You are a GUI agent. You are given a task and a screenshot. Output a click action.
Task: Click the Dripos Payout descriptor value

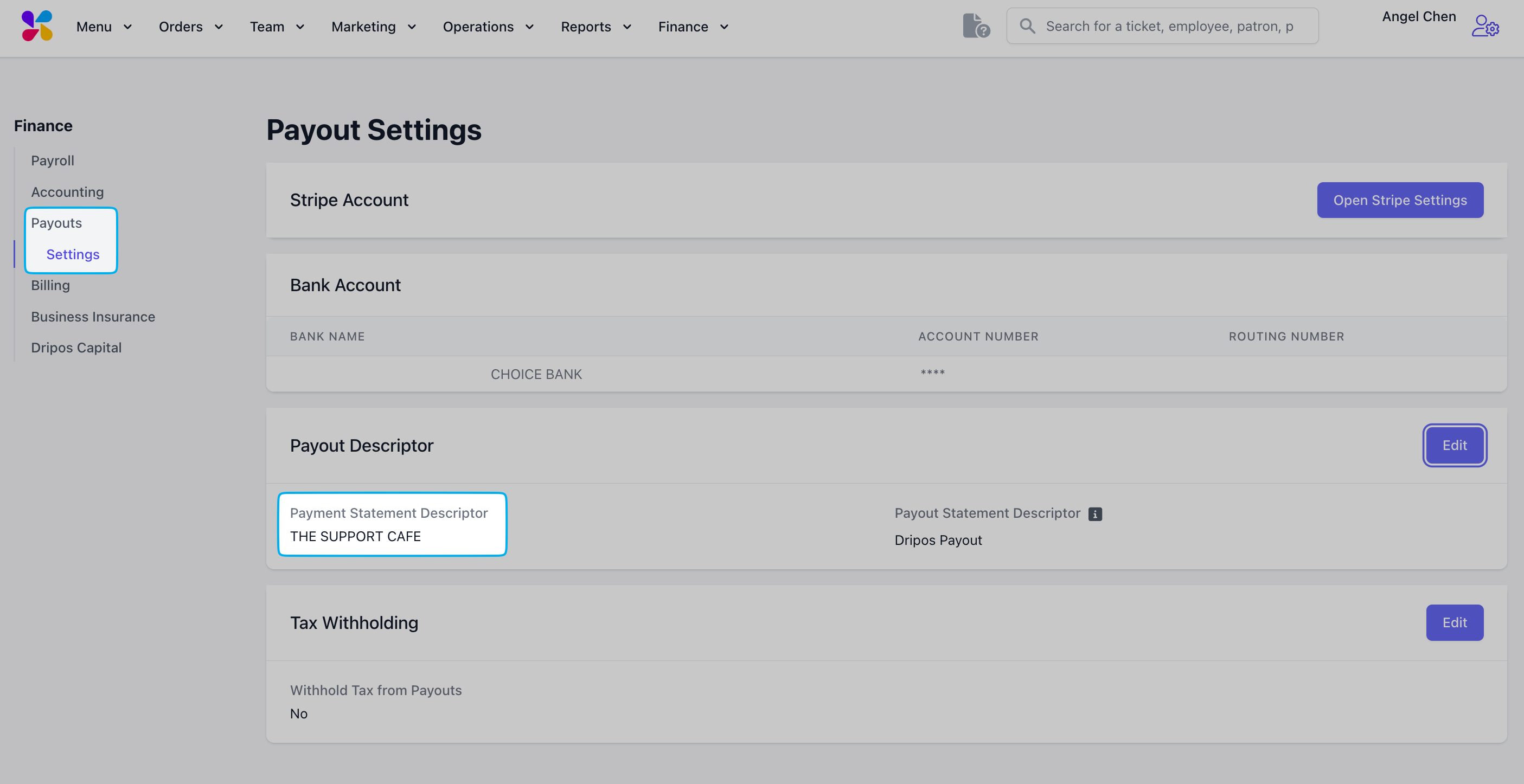pyautogui.click(x=938, y=540)
